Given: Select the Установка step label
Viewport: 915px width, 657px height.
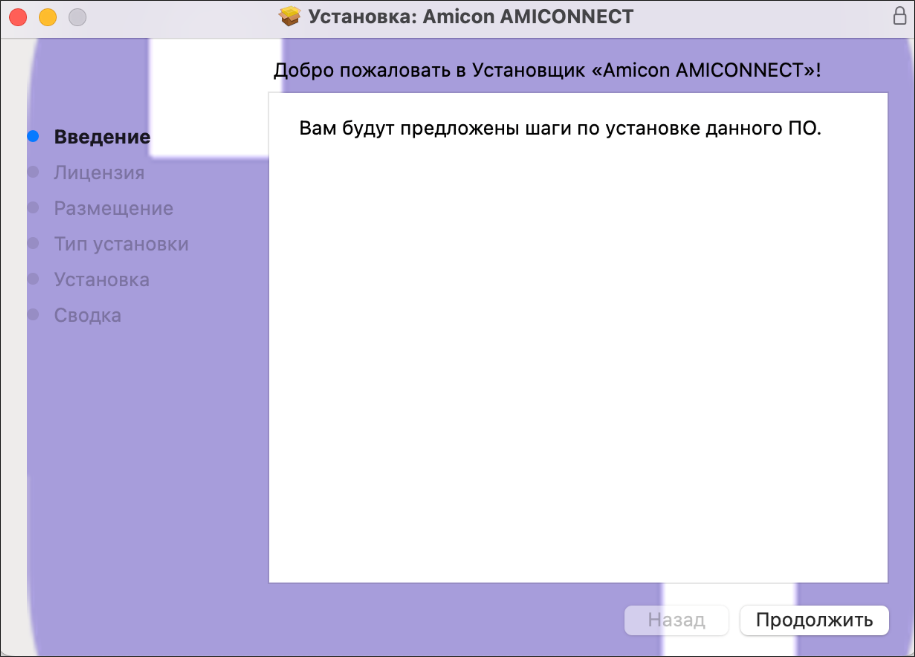Looking at the screenshot, I should click(x=102, y=279).
